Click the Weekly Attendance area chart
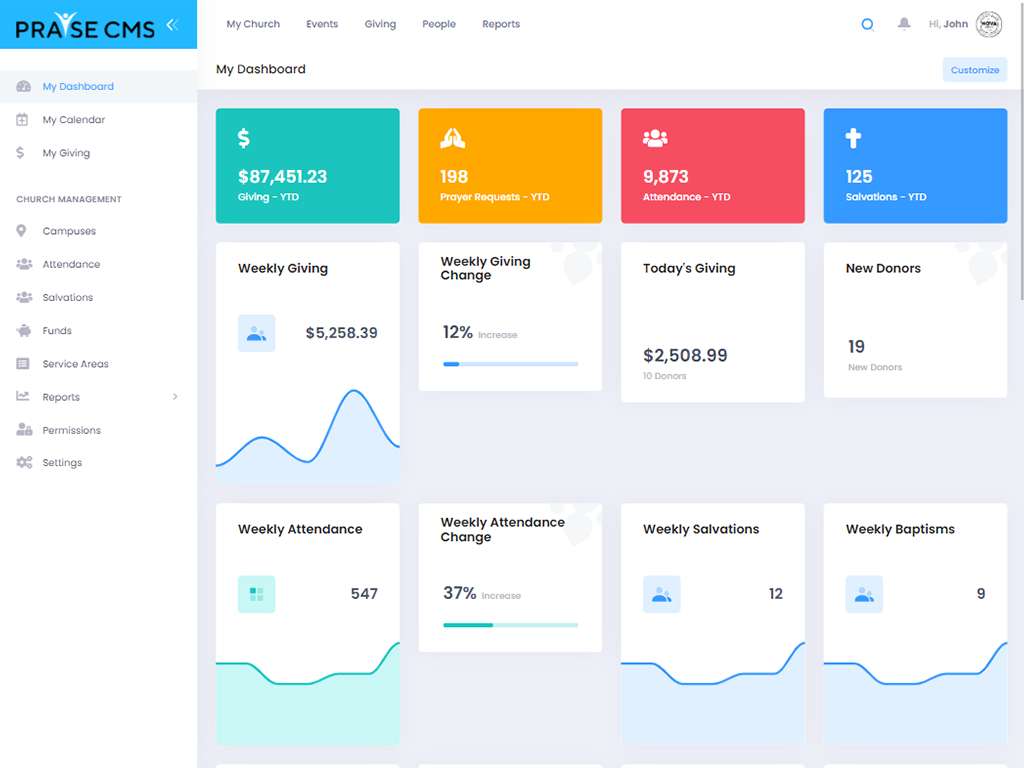The height and width of the screenshot is (768, 1024). 308,694
